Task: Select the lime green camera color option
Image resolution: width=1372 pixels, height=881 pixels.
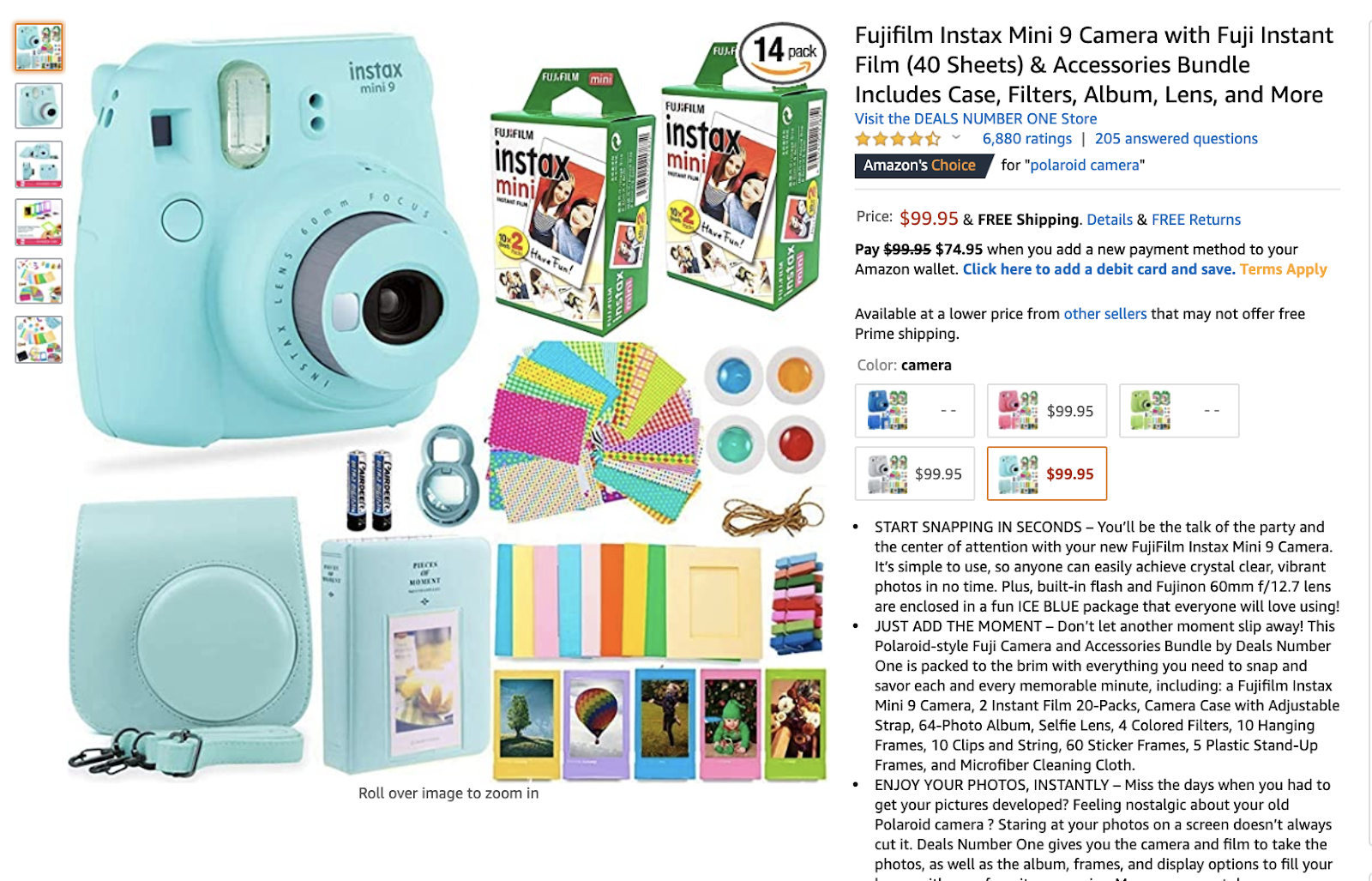Action: pos(1179,411)
